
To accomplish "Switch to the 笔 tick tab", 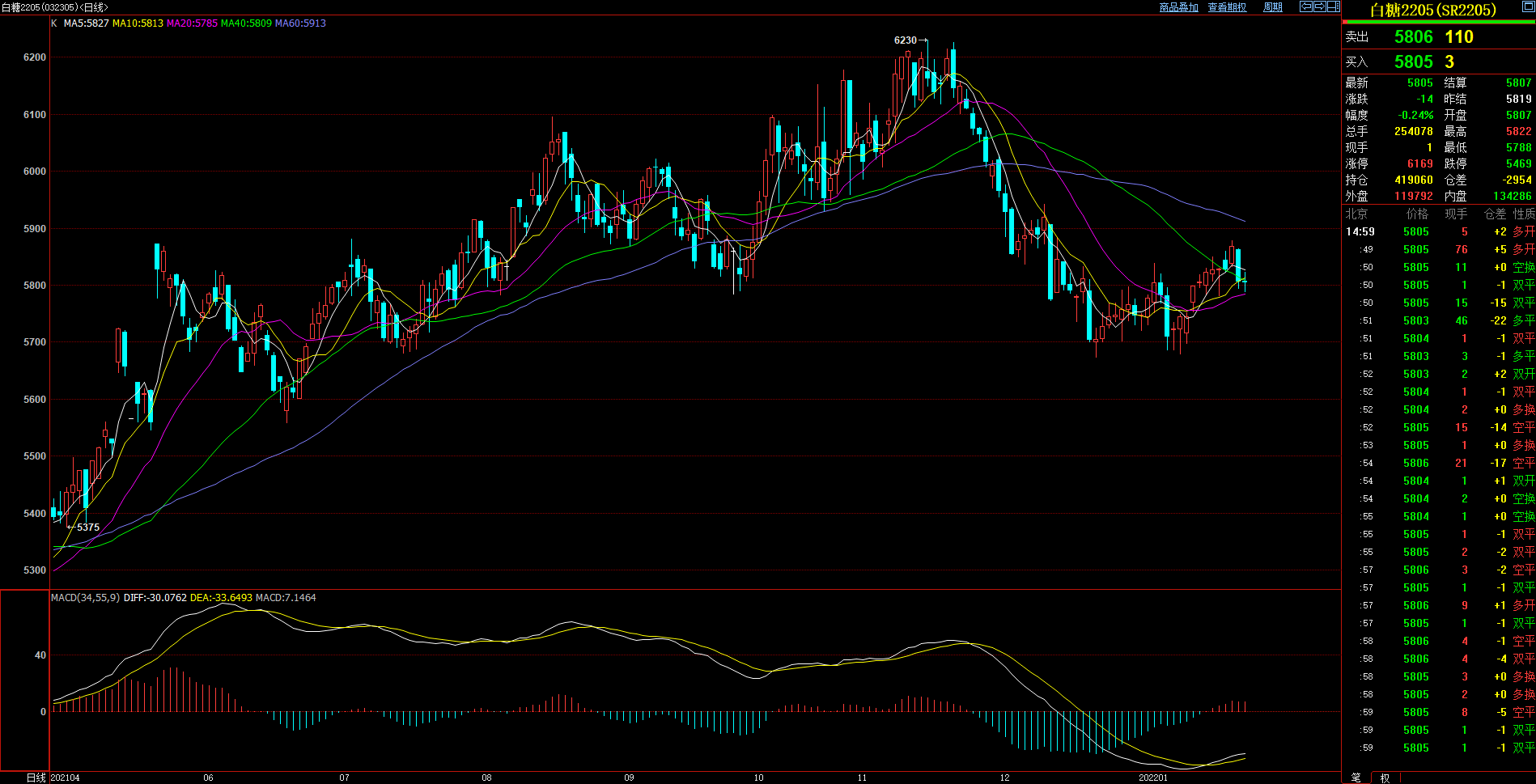I will (1356, 778).
